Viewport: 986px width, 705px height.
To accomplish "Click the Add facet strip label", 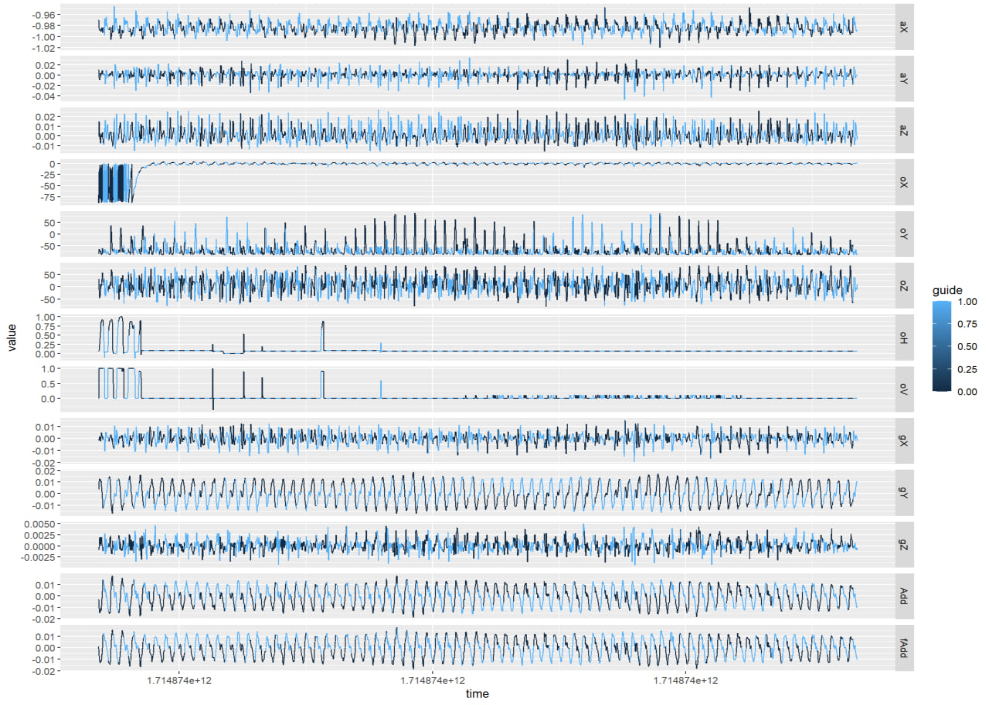I will pos(903,597).
